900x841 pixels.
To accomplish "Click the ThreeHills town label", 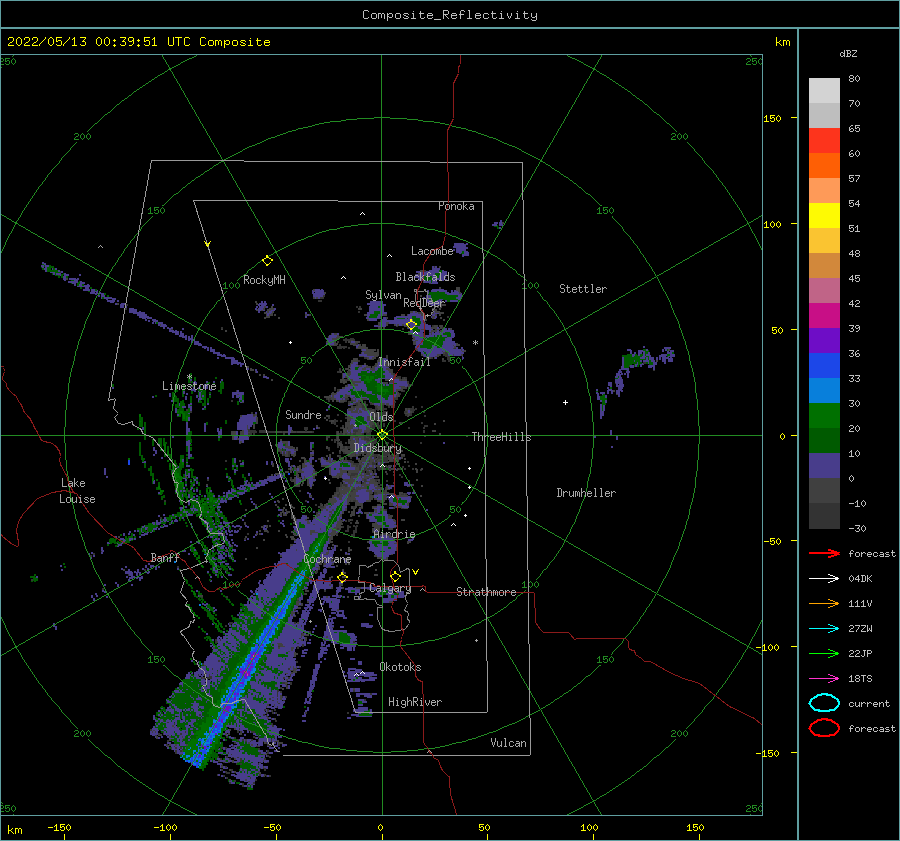I will 501,437.
